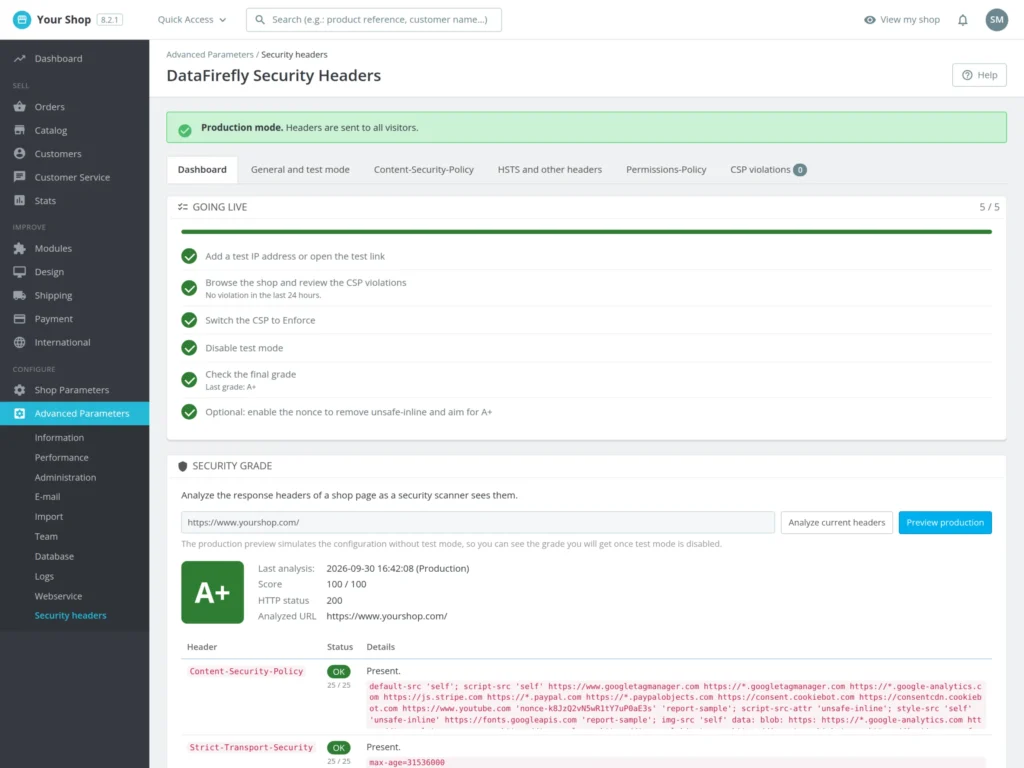
Task: Click the OK status badge for Strict-Transport-Security
Action: pyautogui.click(x=338, y=748)
